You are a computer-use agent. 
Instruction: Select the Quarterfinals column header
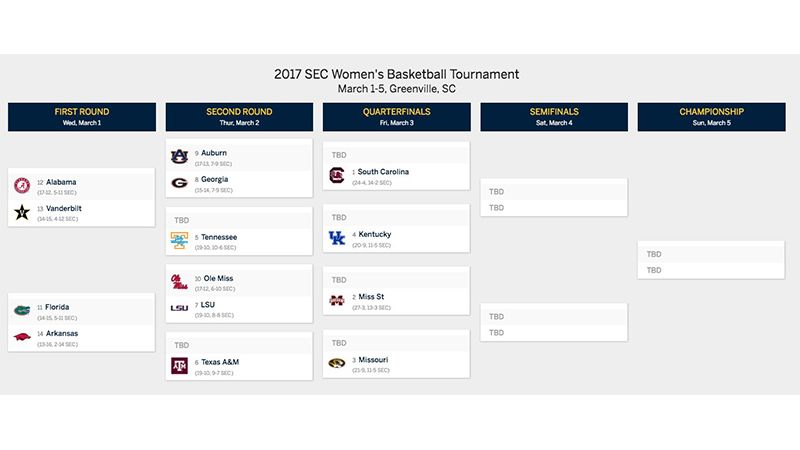[396, 117]
